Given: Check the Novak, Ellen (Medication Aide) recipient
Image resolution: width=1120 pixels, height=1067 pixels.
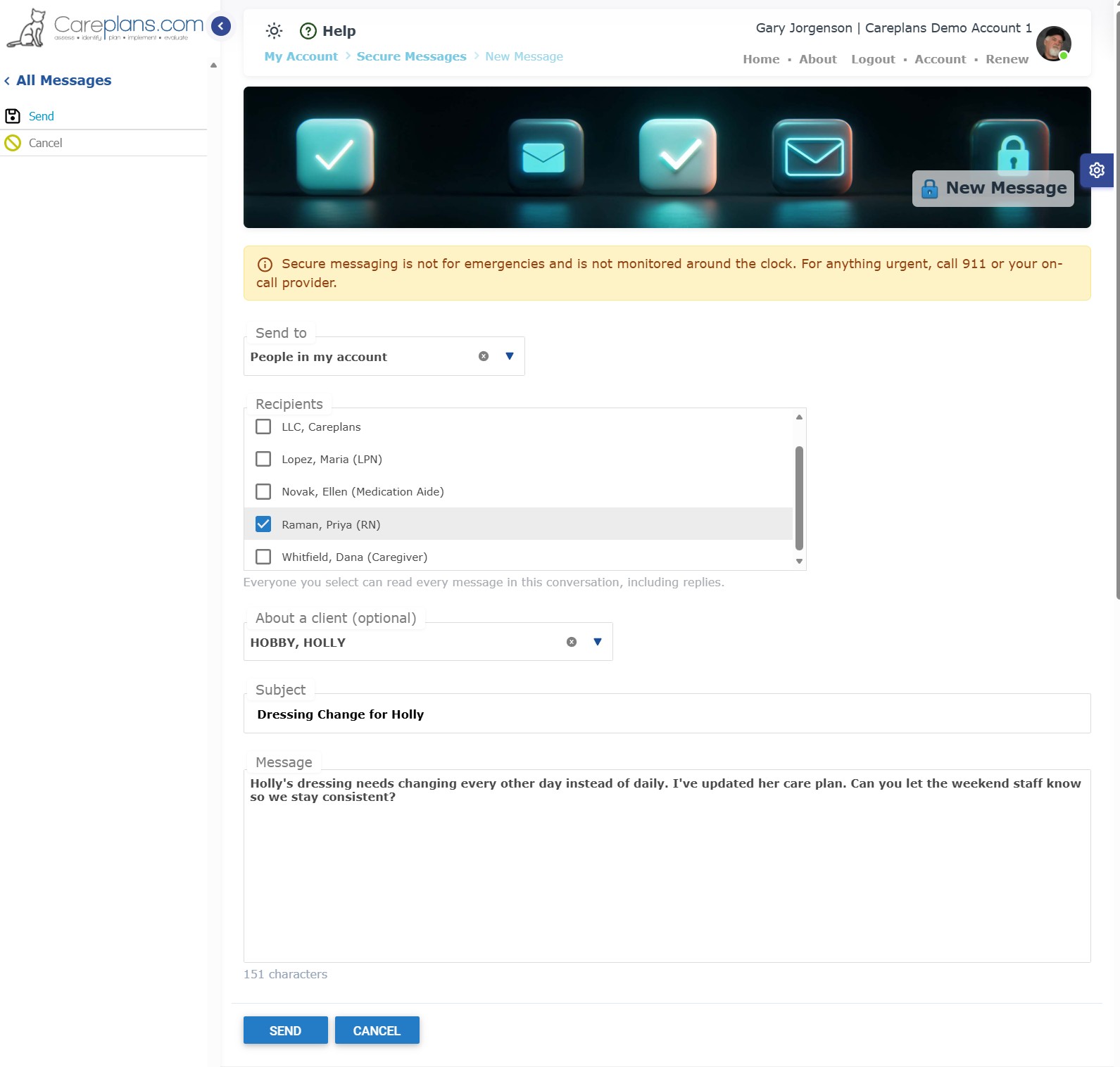Looking at the screenshot, I should [x=263, y=491].
